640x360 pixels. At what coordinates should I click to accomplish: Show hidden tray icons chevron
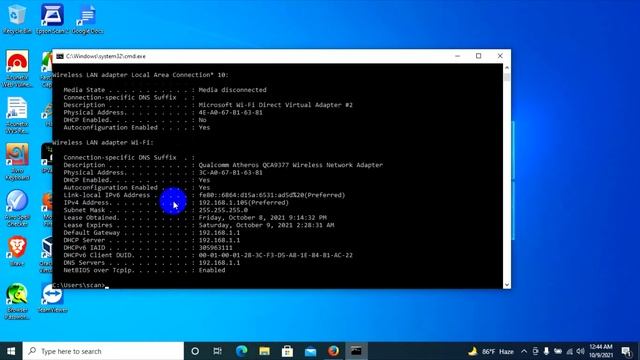[524, 351]
